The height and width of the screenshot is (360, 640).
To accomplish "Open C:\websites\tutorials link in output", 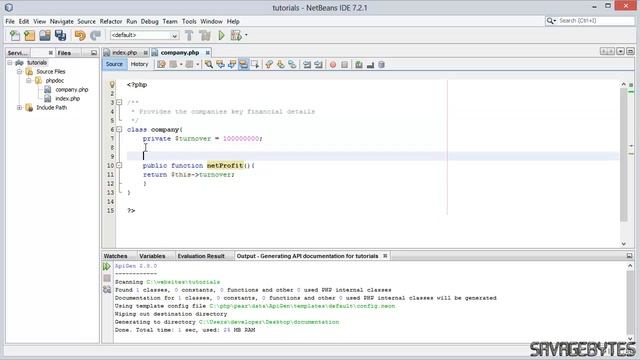I will 183,282.
